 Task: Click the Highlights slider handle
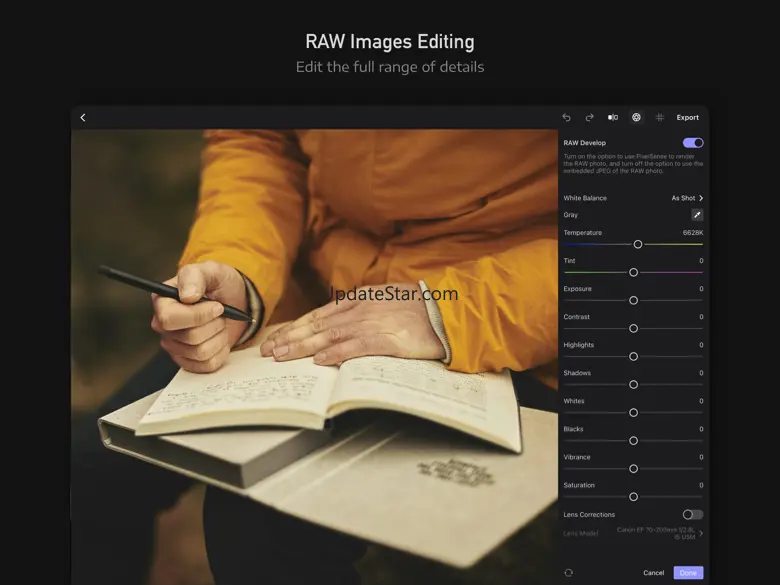click(633, 357)
